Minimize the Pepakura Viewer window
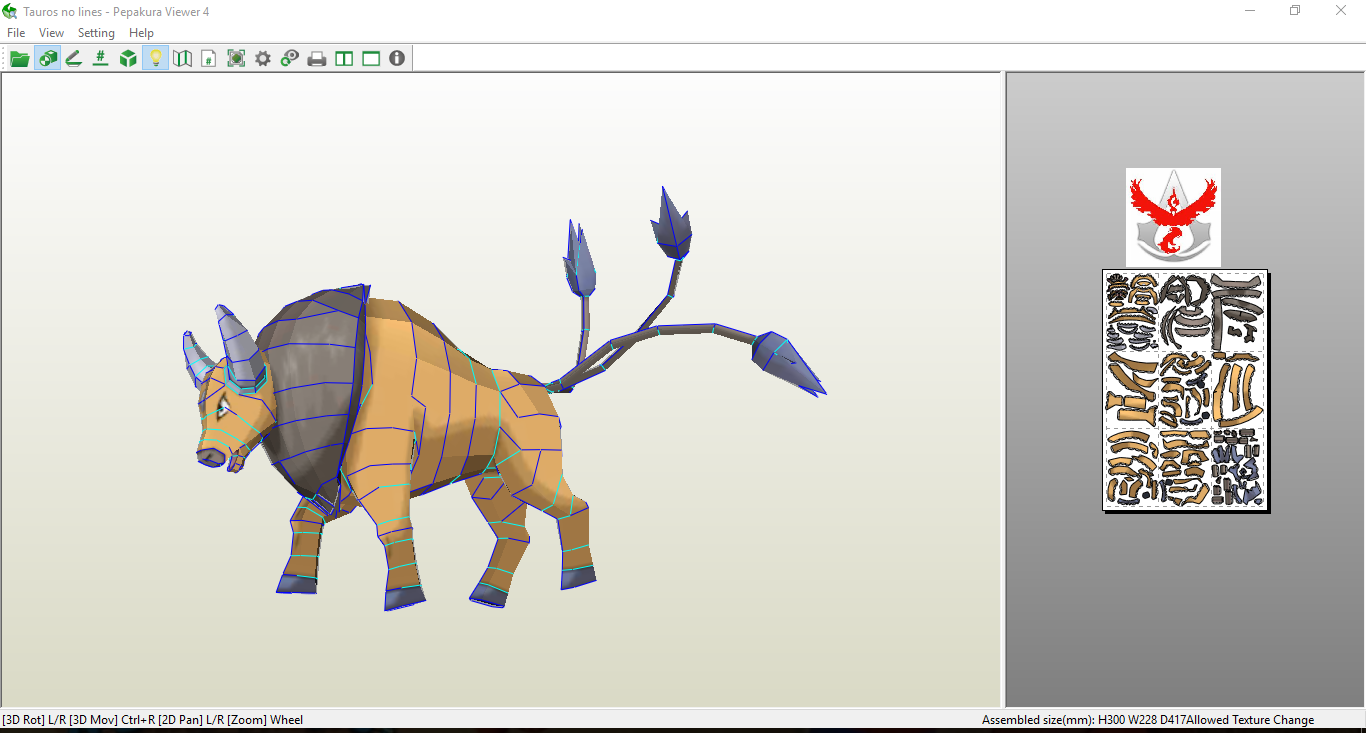Viewport: 1366px width, 733px height. click(1250, 11)
